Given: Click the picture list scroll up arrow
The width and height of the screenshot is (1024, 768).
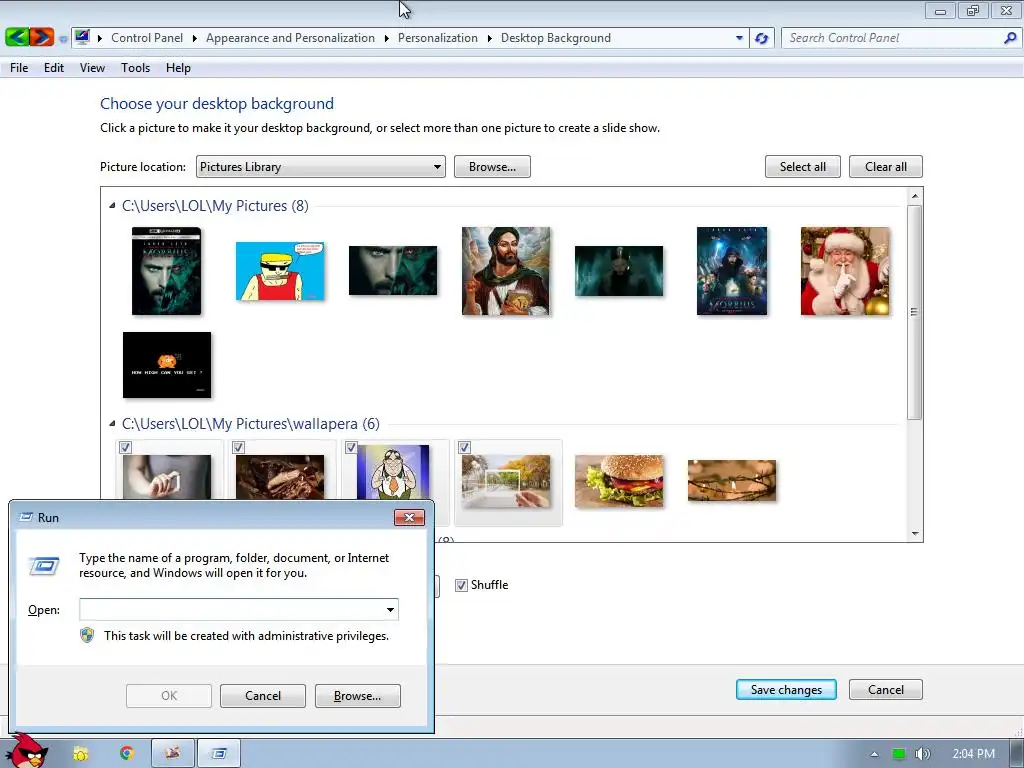Looking at the screenshot, I should point(914,196).
